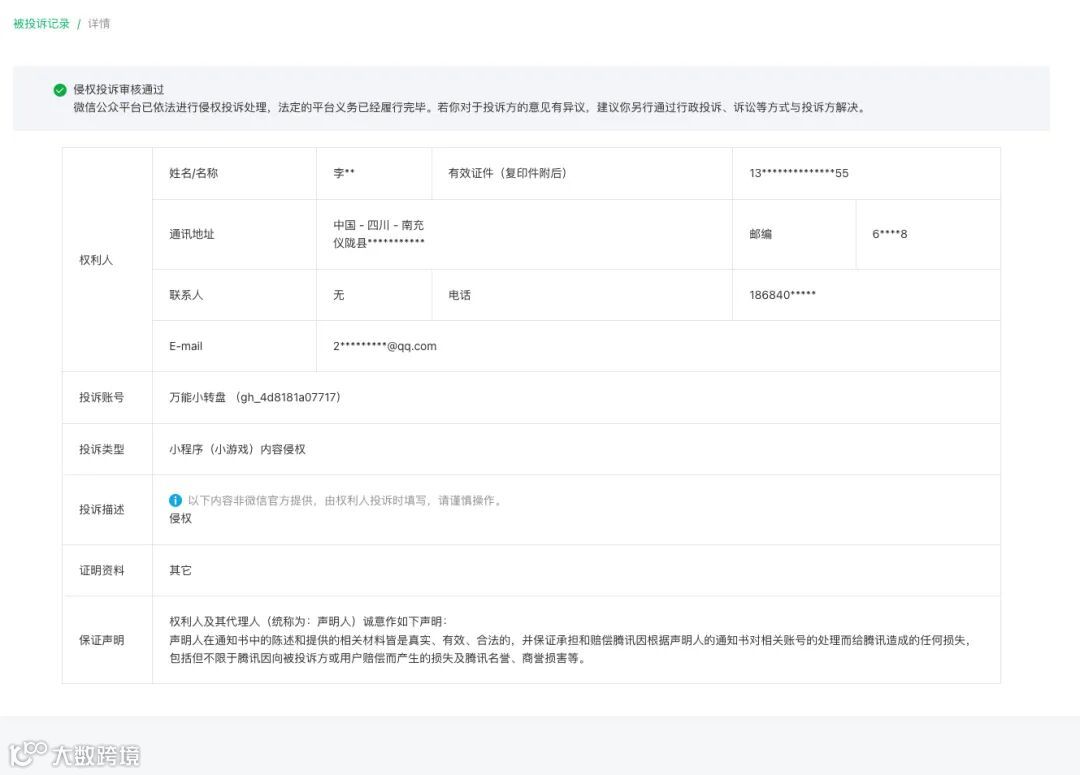
Task: Click the 联系人 label cell
Action: tap(234, 295)
